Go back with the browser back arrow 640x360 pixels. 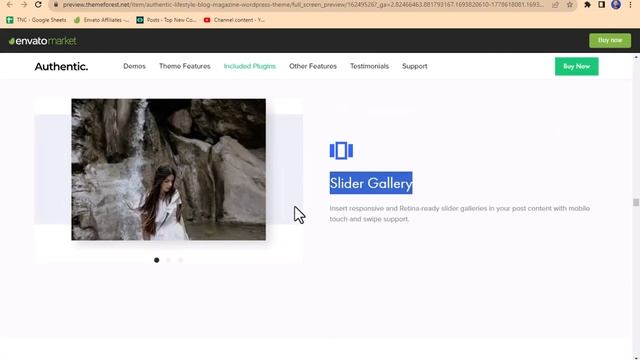pos(9,4)
